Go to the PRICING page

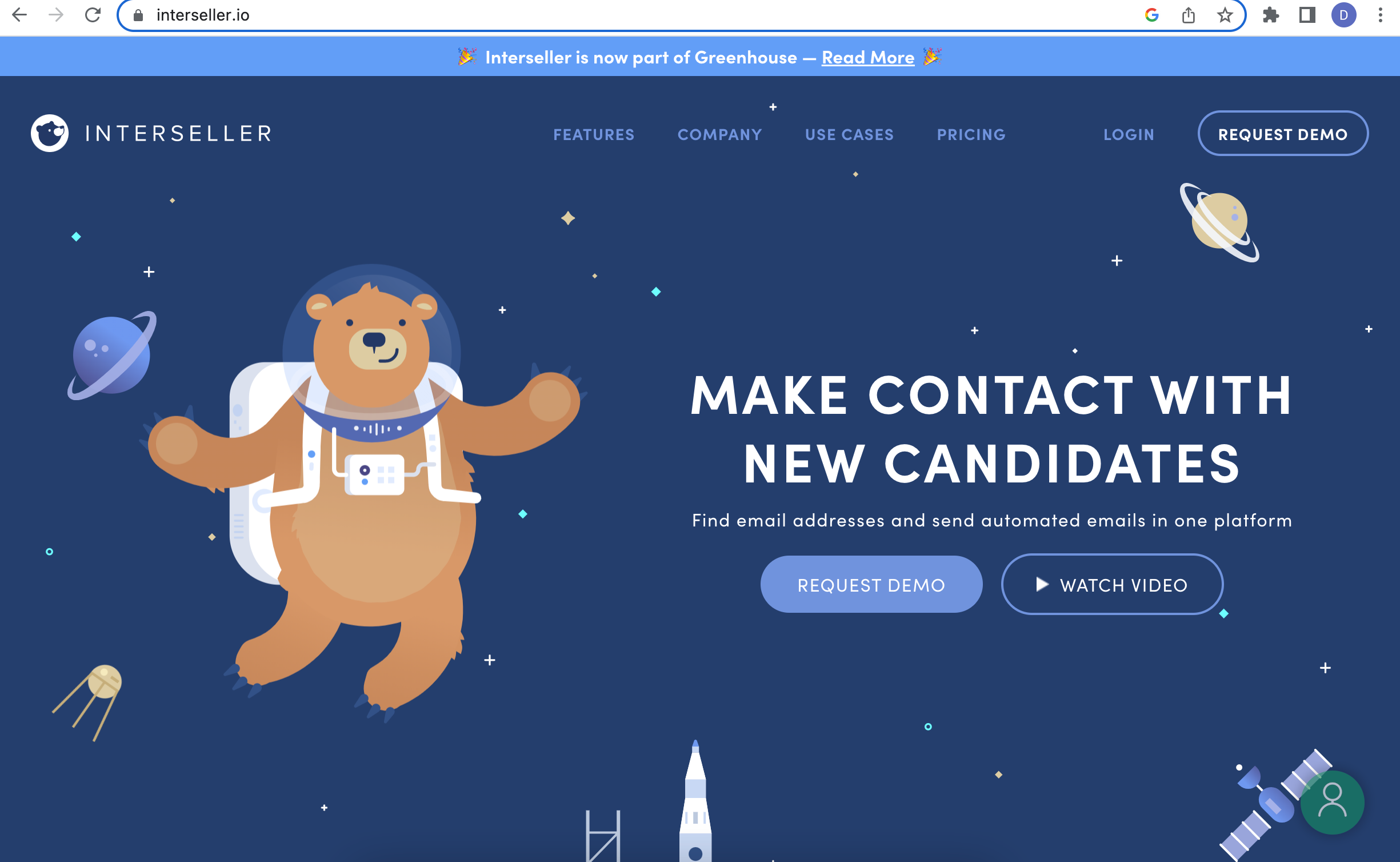971,134
